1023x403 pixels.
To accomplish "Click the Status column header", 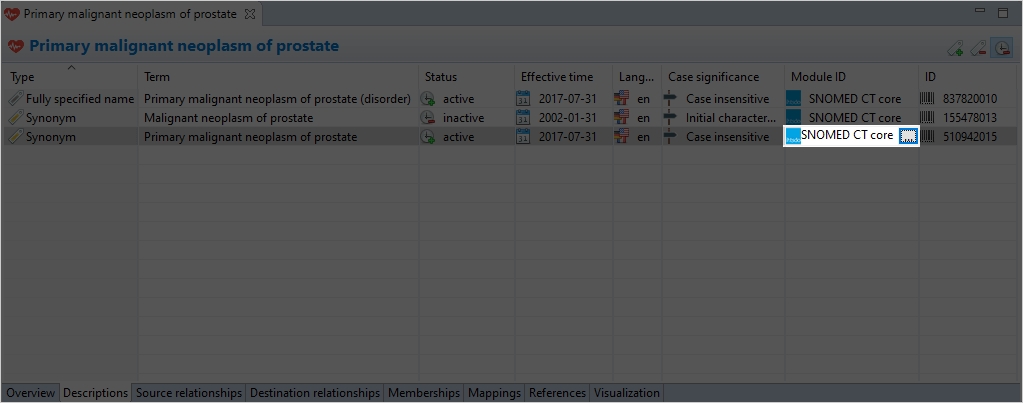I will 440,77.
